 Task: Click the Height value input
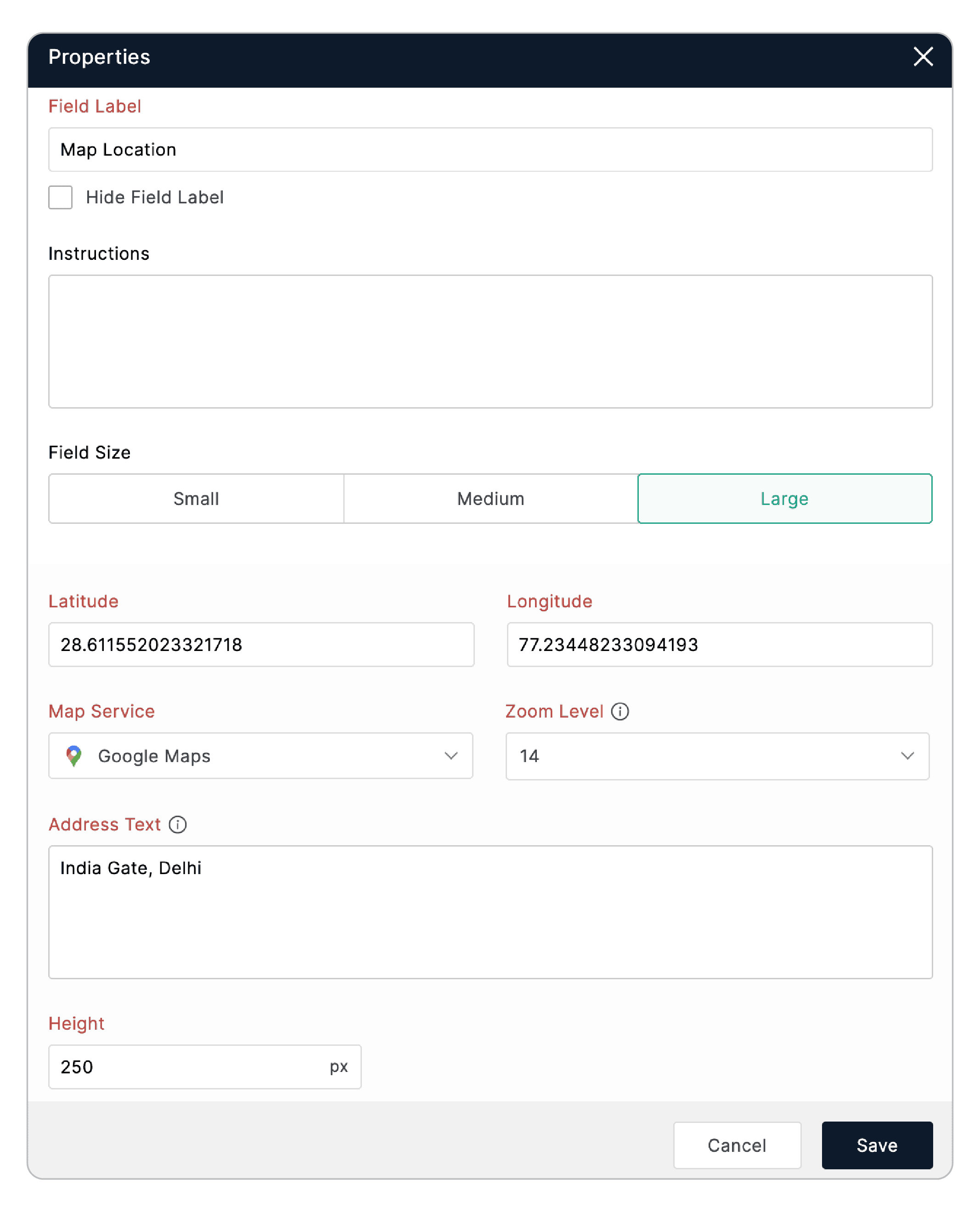pyautogui.click(x=186, y=1067)
